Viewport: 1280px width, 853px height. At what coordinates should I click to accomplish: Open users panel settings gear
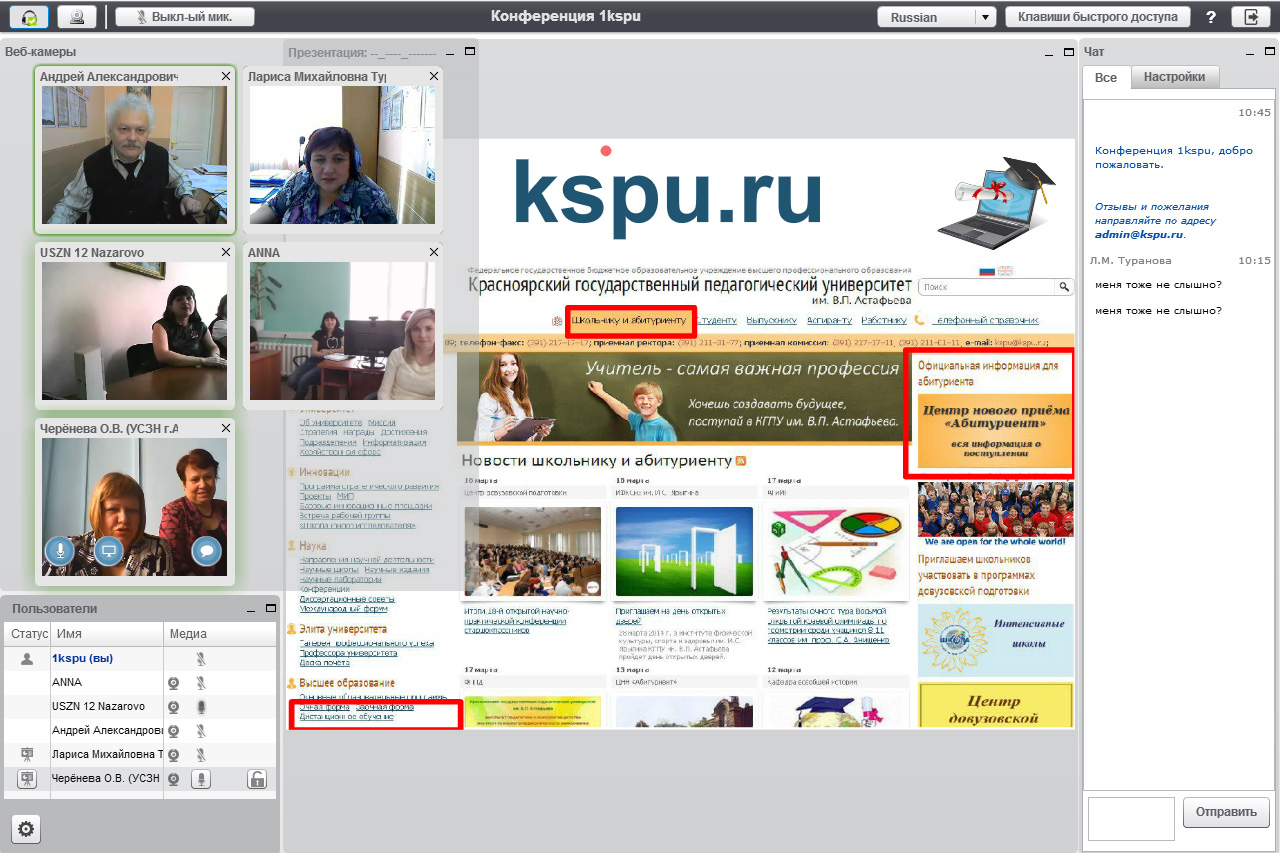point(26,829)
